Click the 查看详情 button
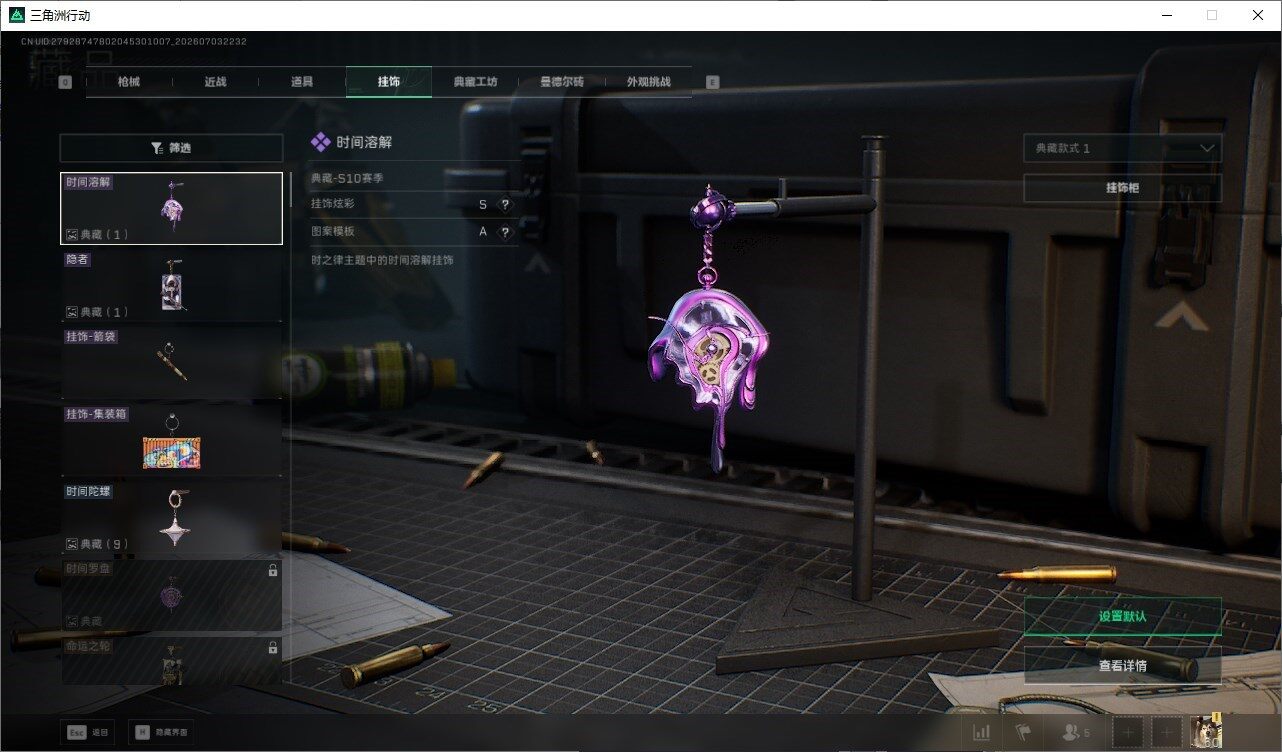 [x=1122, y=665]
